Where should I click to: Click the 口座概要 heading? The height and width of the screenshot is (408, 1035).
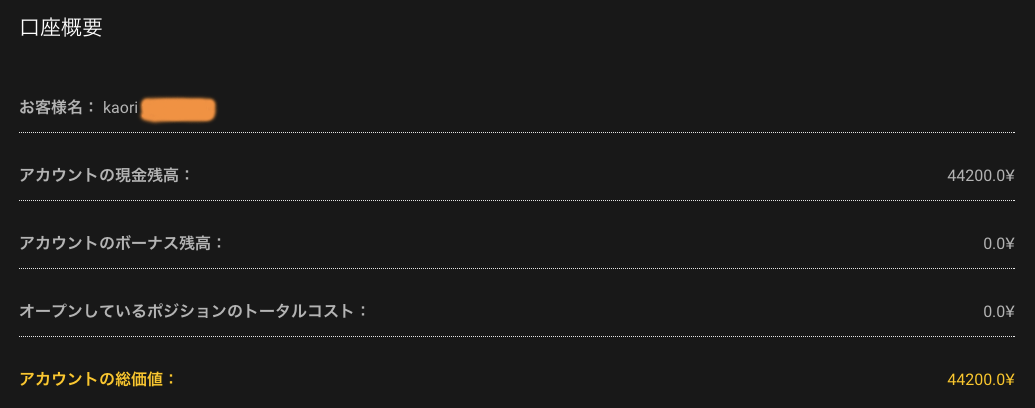(x=61, y=28)
